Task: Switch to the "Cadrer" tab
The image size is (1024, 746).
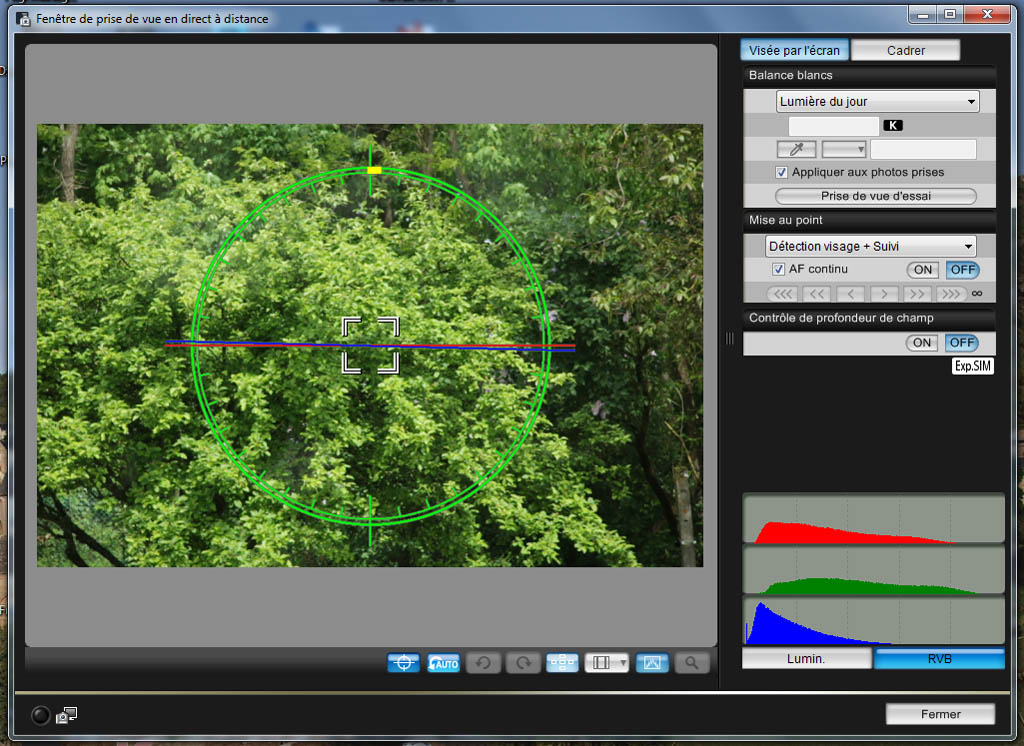Action: [x=905, y=51]
